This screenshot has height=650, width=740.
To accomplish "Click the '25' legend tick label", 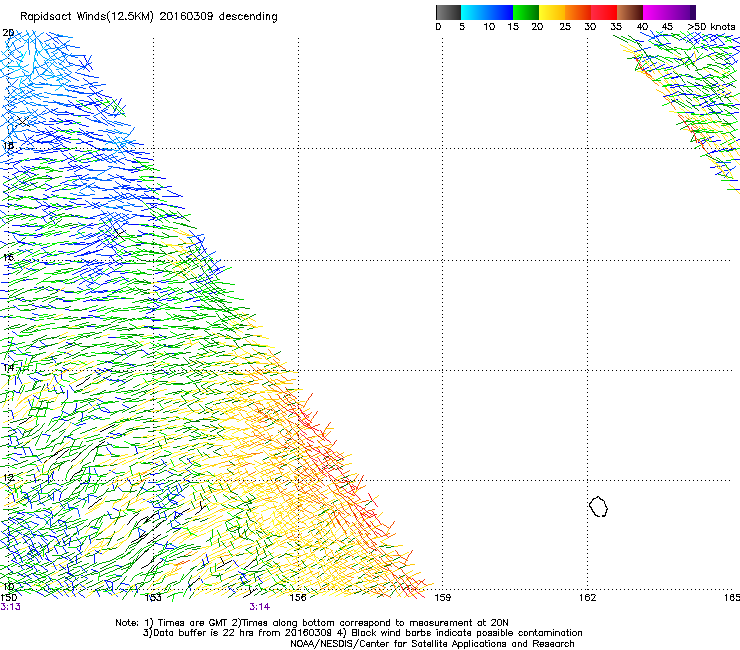I will coord(565,27).
